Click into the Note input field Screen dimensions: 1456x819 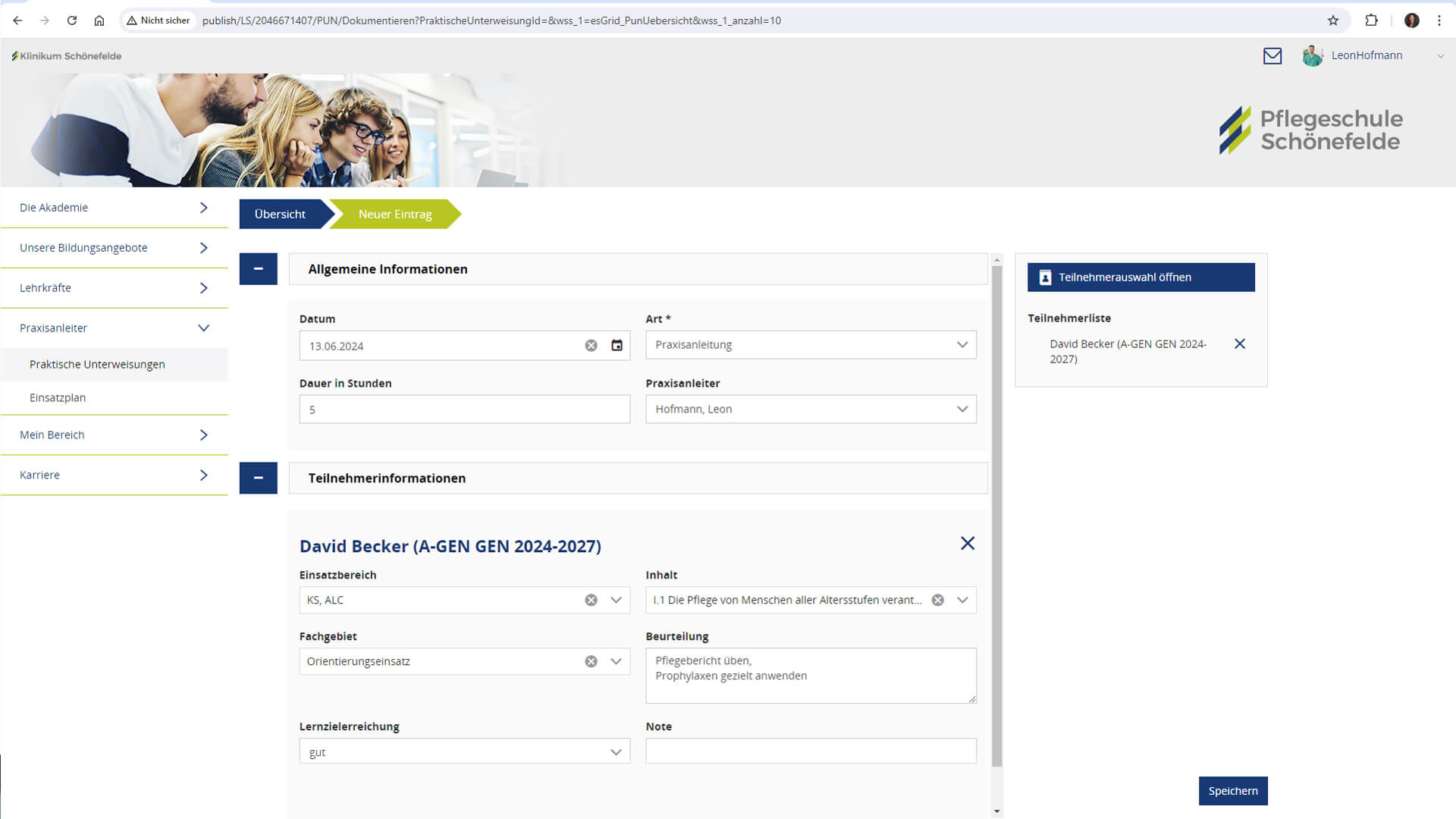[x=810, y=751]
